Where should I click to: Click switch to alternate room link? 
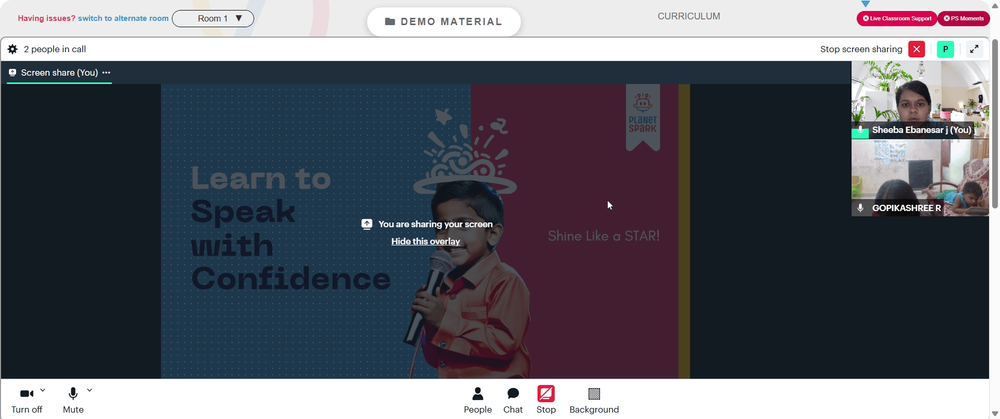[123, 18]
